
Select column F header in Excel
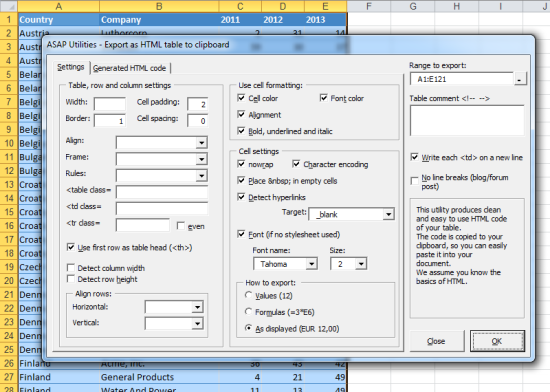coord(369,6)
